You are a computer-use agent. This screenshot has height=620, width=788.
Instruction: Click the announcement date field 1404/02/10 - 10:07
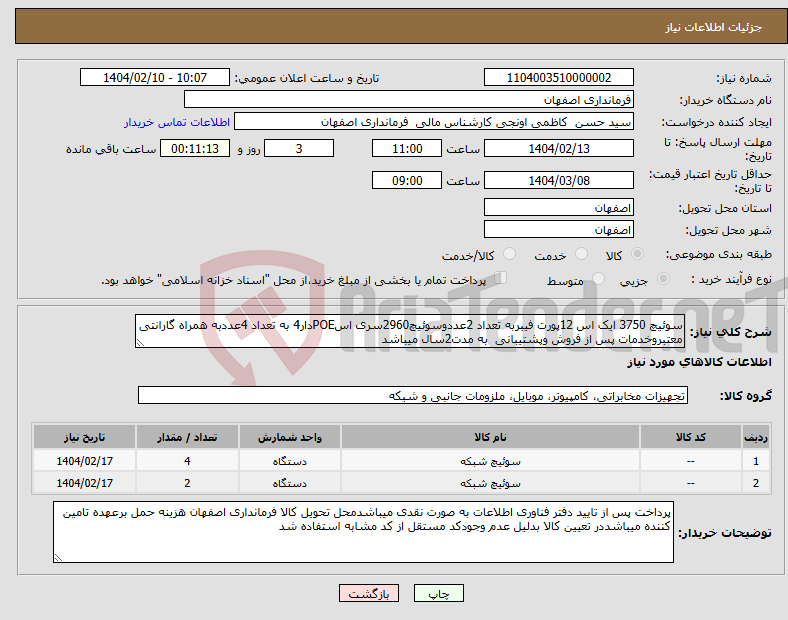pyautogui.click(x=155, y=77)
